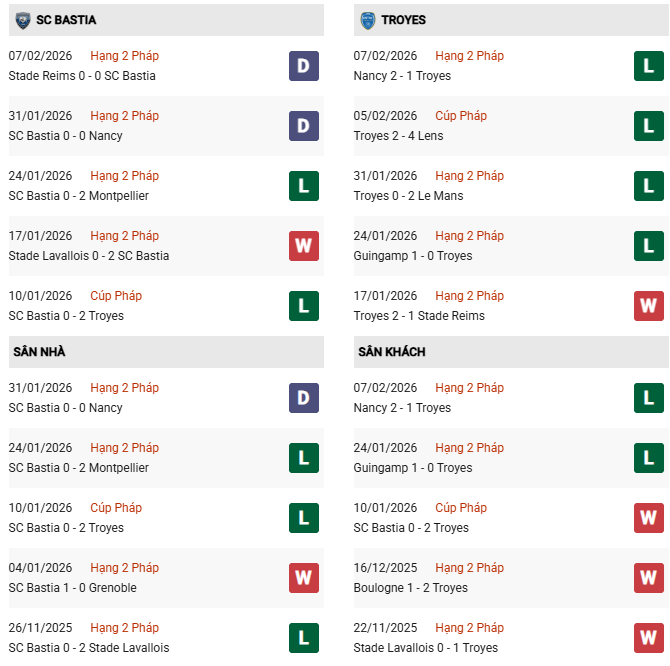Click W badge for Stade Lavallois 0-1 Troyes
670x666 pixels.
[648, 638]
